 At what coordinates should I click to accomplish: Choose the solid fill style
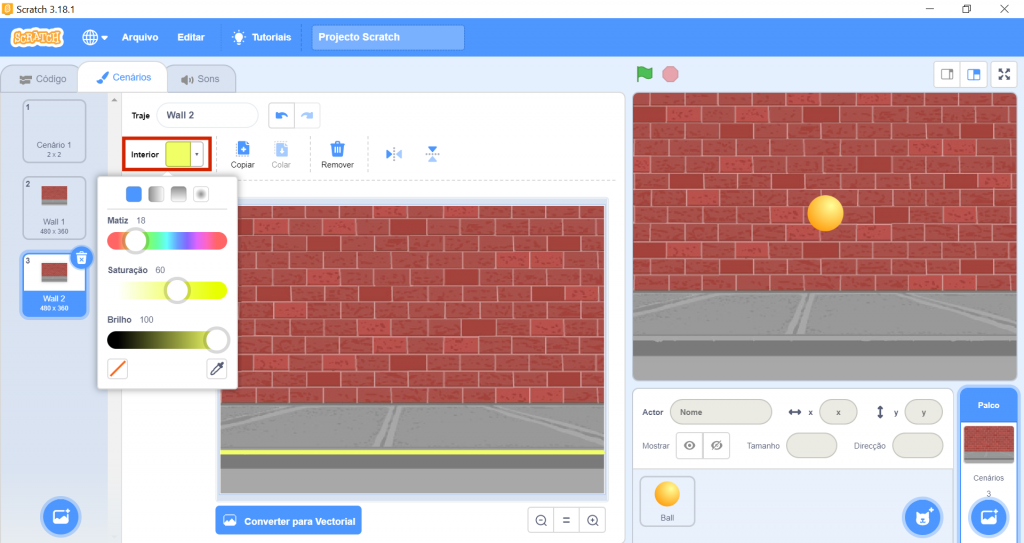tap(134, 194)
